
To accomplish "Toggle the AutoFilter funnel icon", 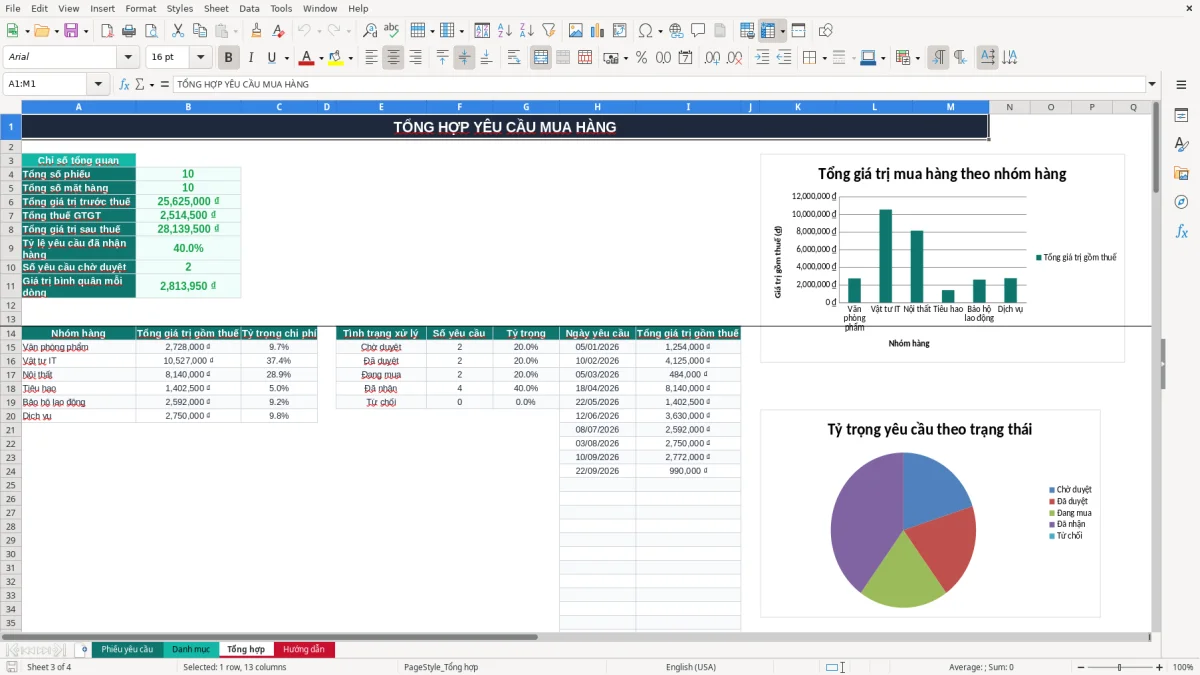I will 548,31.
